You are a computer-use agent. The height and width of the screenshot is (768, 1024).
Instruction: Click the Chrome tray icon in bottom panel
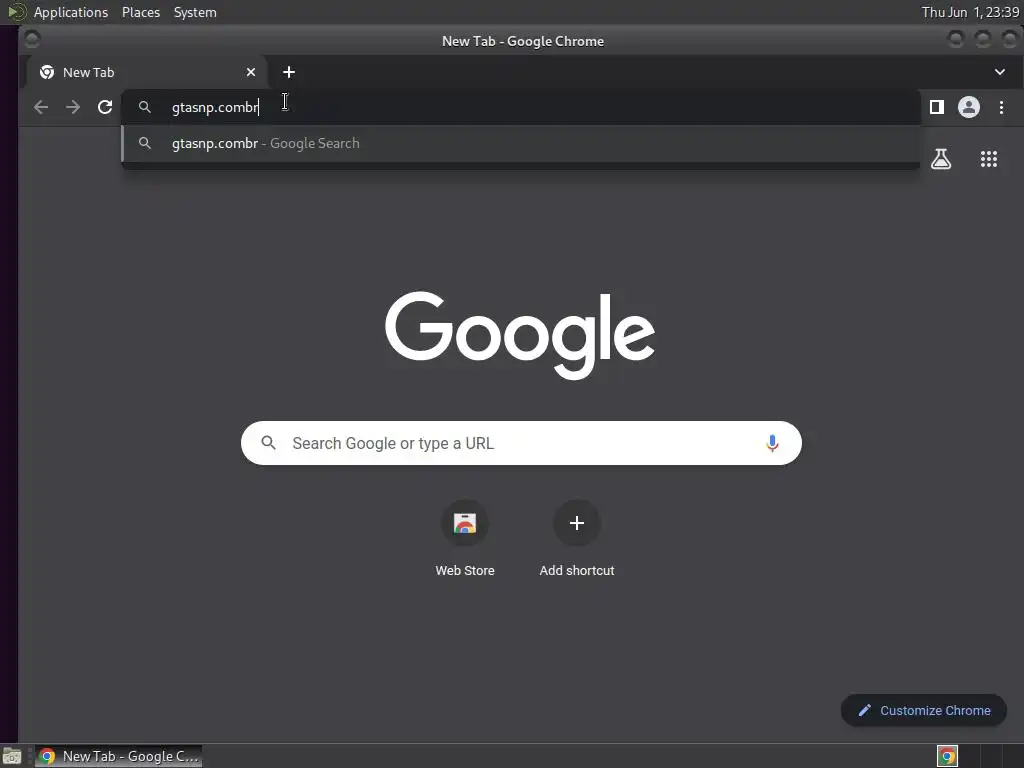947,756
